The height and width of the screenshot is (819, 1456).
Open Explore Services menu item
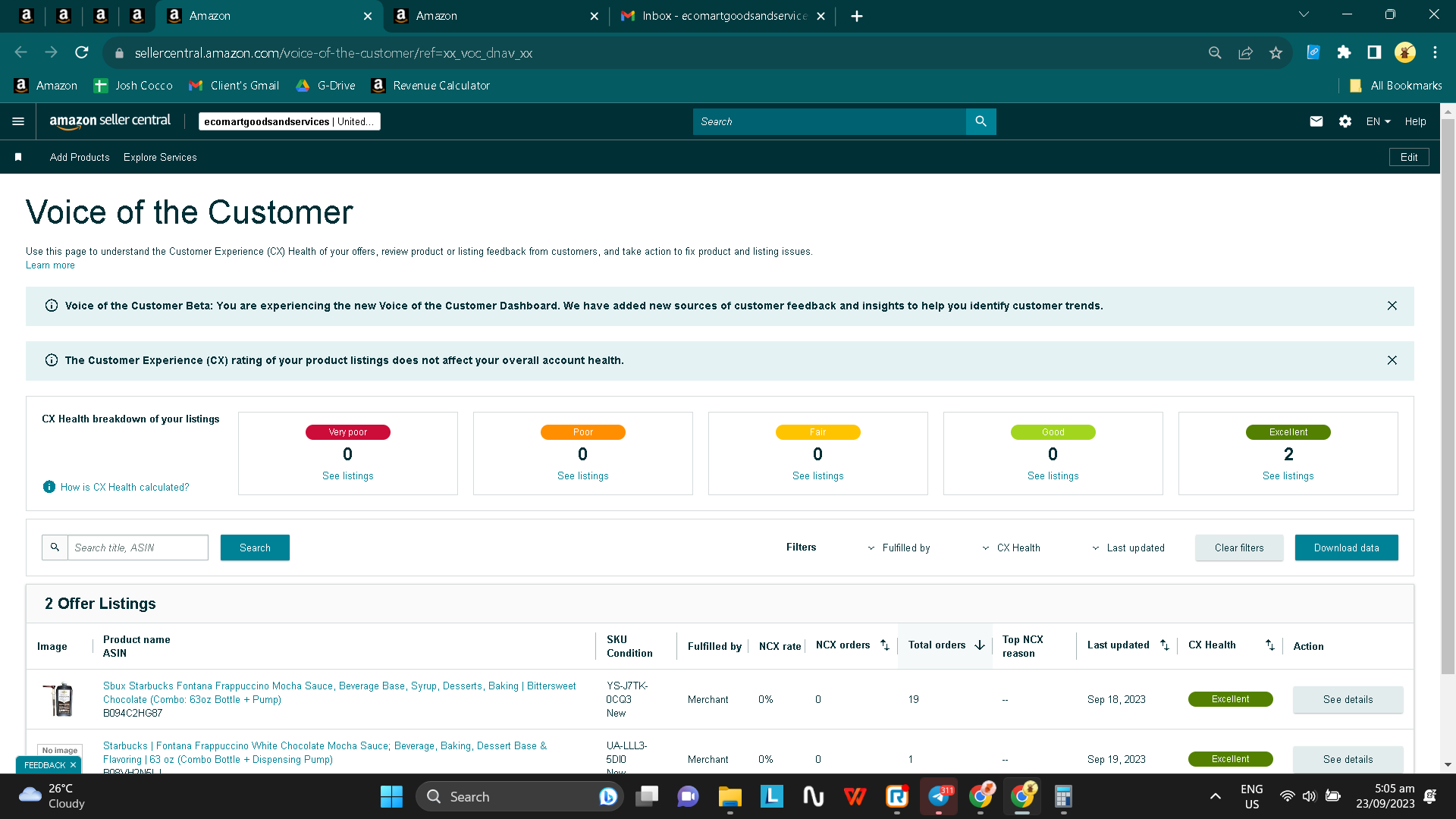tap(160, 157)
